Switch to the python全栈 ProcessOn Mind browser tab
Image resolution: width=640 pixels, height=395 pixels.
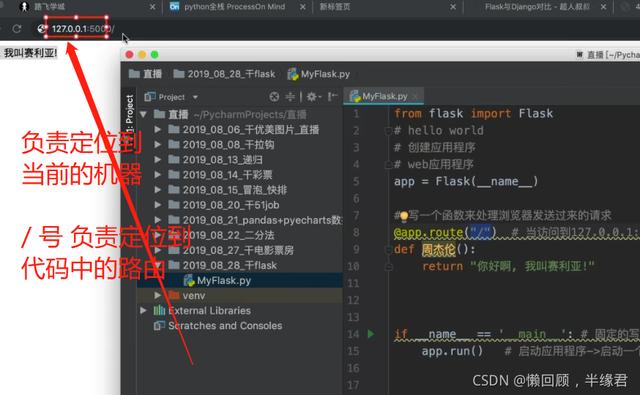pos(234,7)
